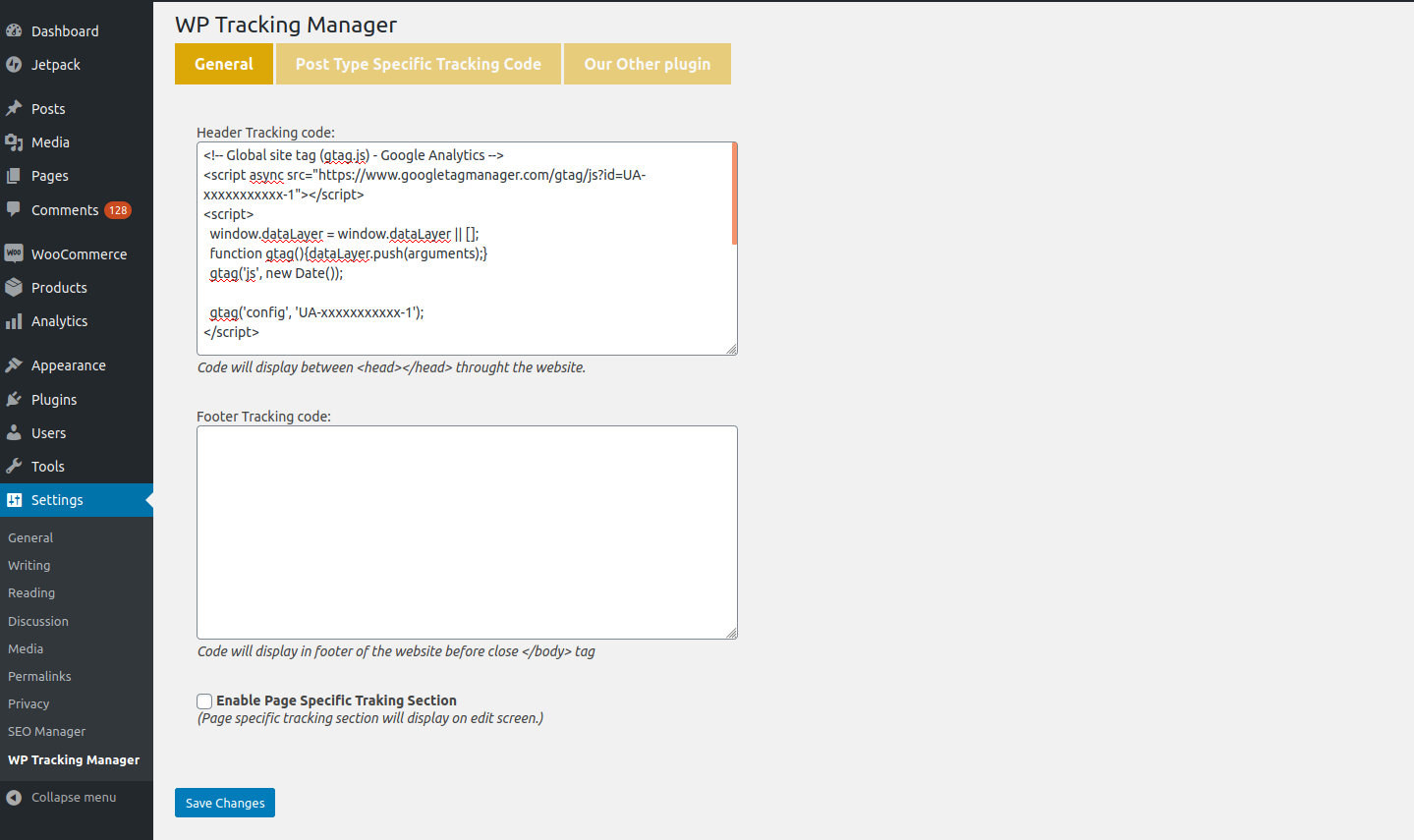This screenshot has width=1414, height=840.
Task: Open Privacy settings submenu link
Action: point(28,704)
